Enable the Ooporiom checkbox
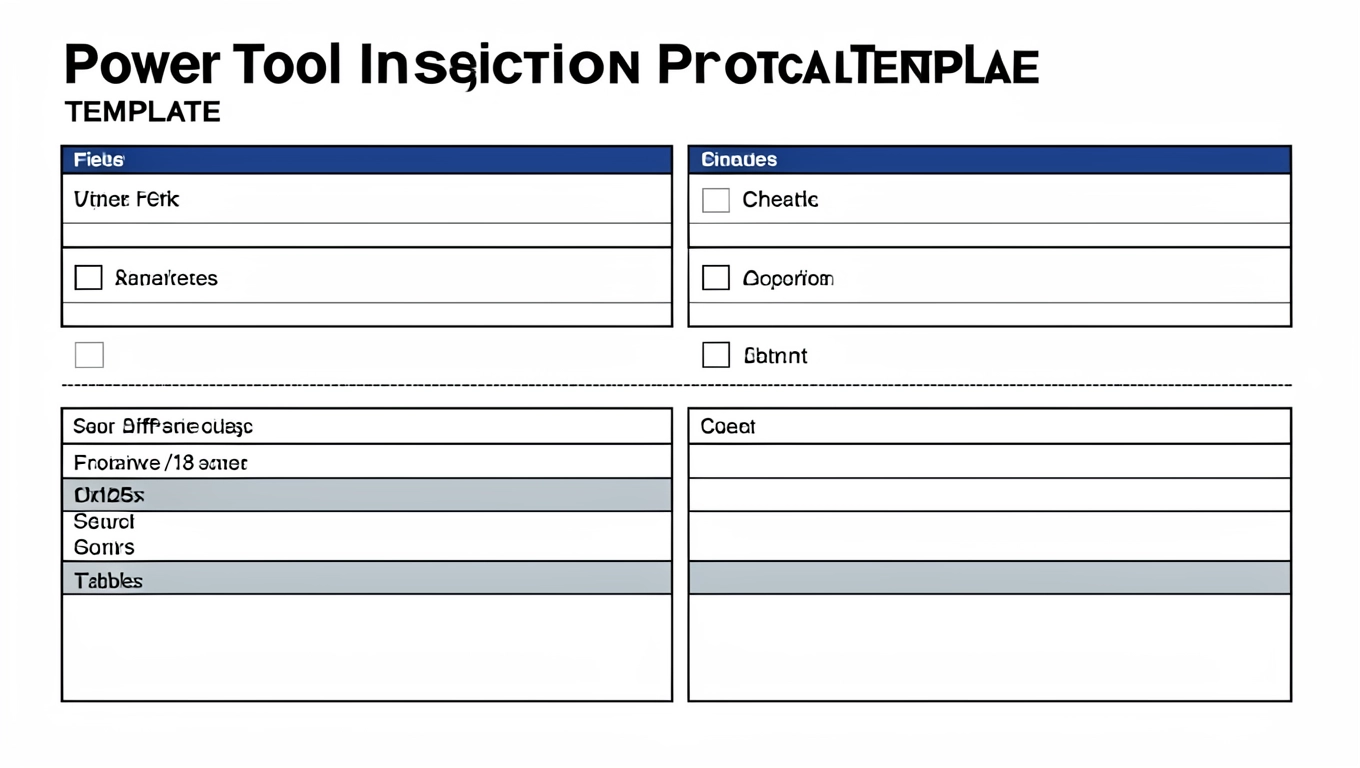This screenshot has width=1360, height=768. tap(716, 278)
